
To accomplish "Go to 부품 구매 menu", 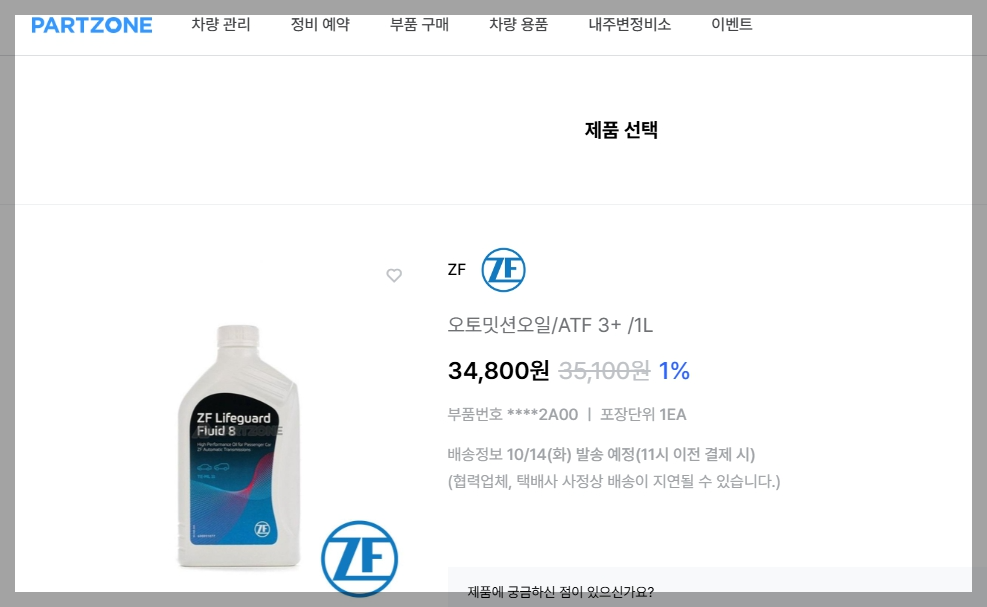I will [419, 25].
